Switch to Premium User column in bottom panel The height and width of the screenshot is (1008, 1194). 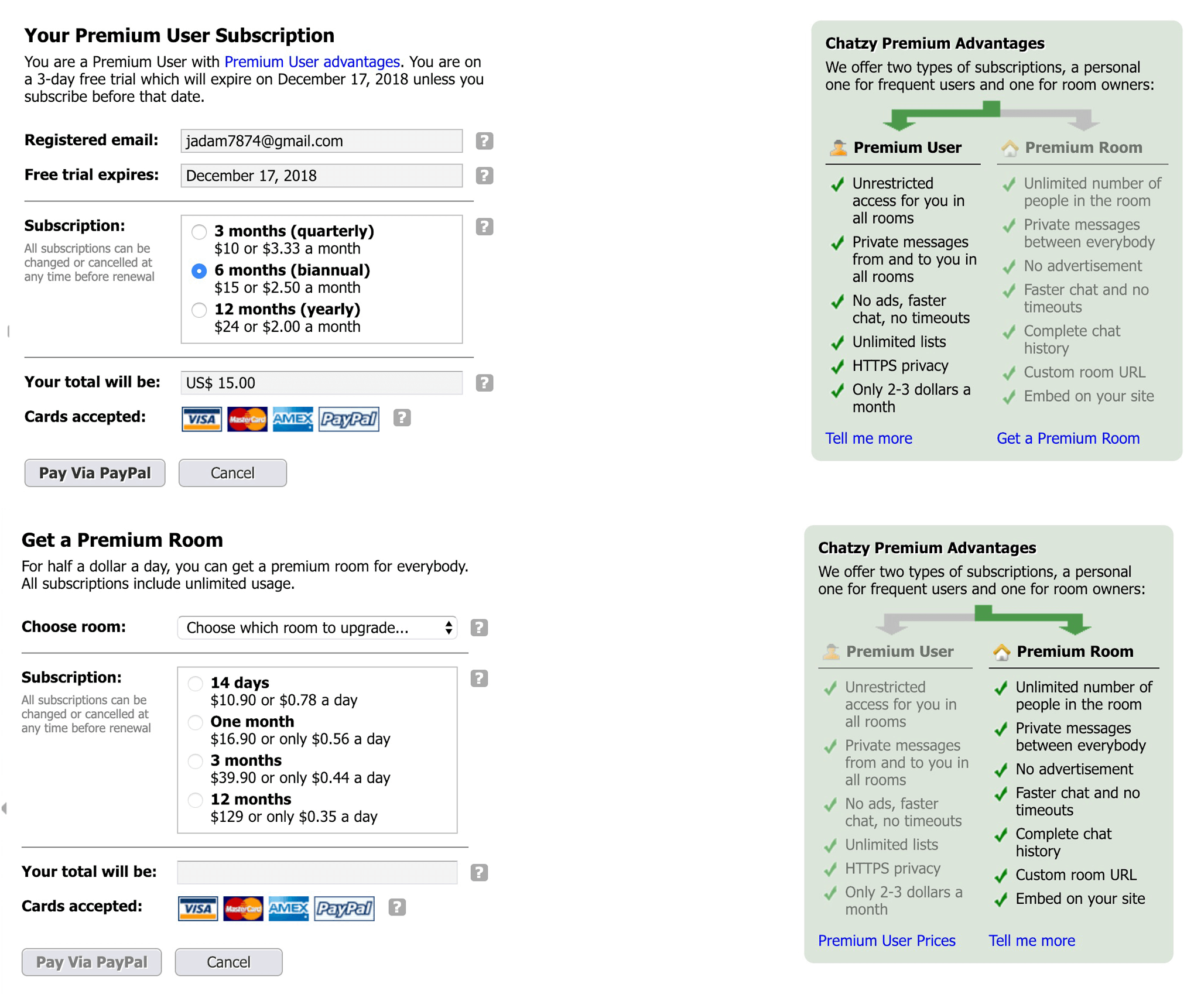tap(899, 652)
